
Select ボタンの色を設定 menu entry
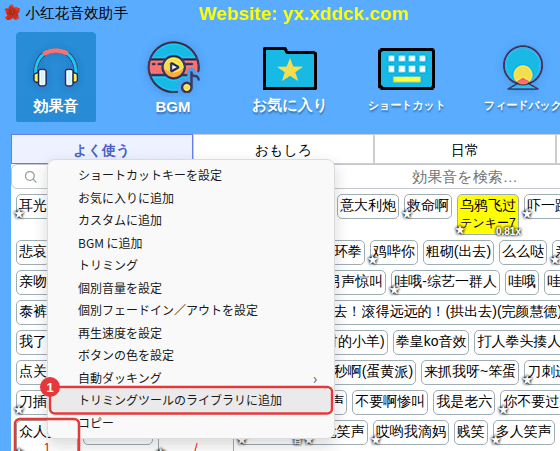(x=191, y=355)
